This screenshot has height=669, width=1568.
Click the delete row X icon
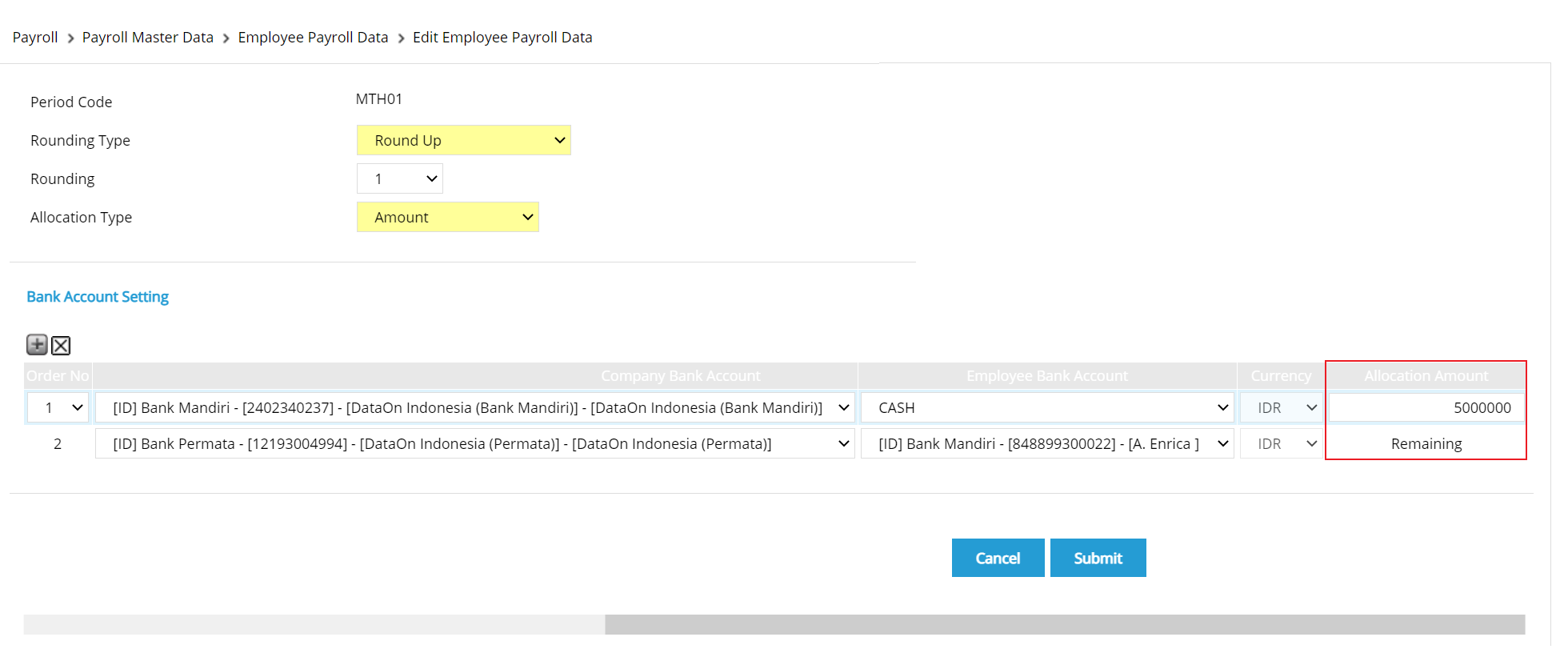pos(61,346)
